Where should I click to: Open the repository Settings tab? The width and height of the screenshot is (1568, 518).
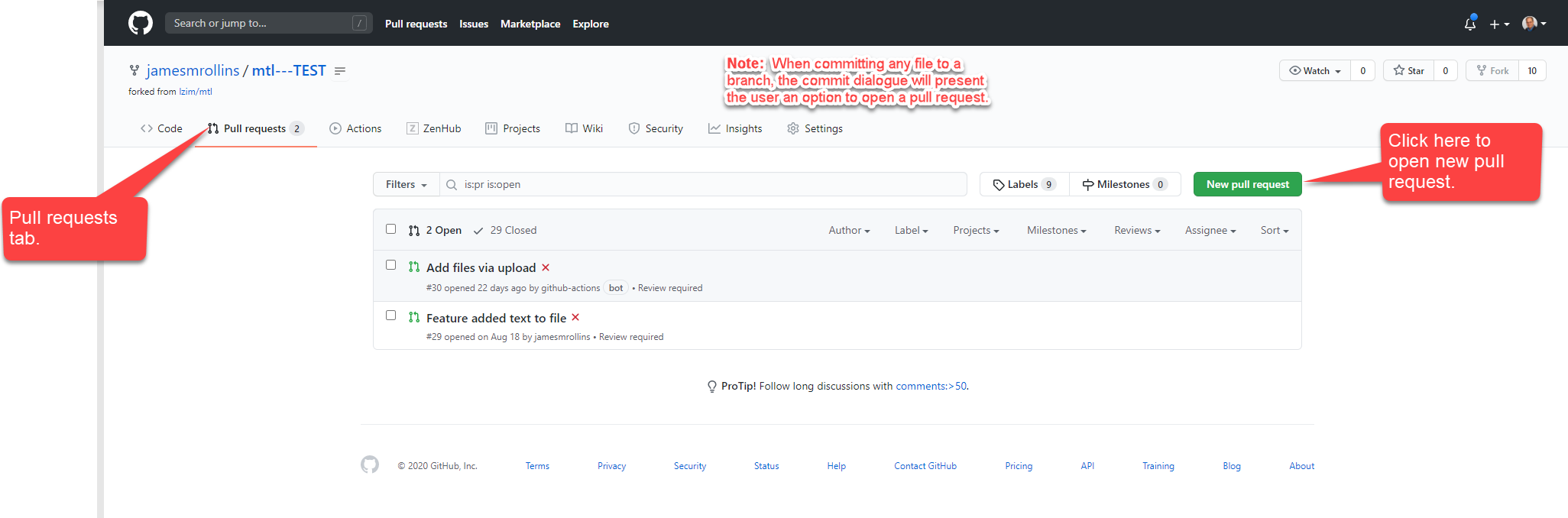[x=815, y=128]
